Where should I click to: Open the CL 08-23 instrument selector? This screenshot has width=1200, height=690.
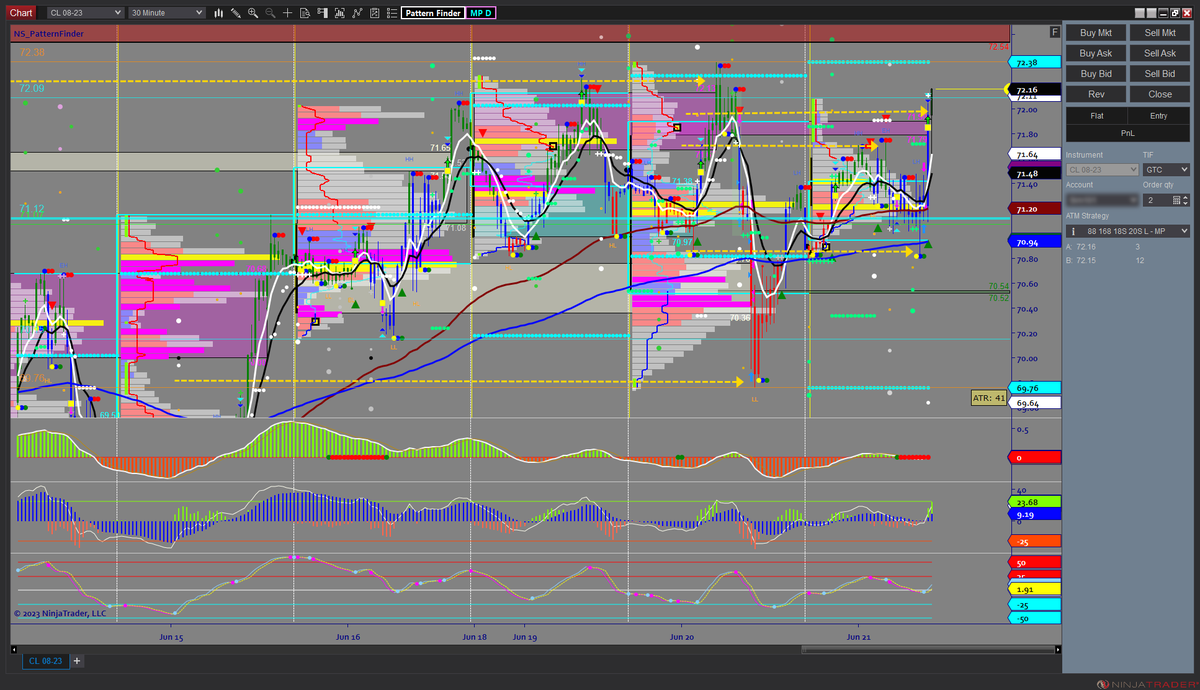point(85,13)
